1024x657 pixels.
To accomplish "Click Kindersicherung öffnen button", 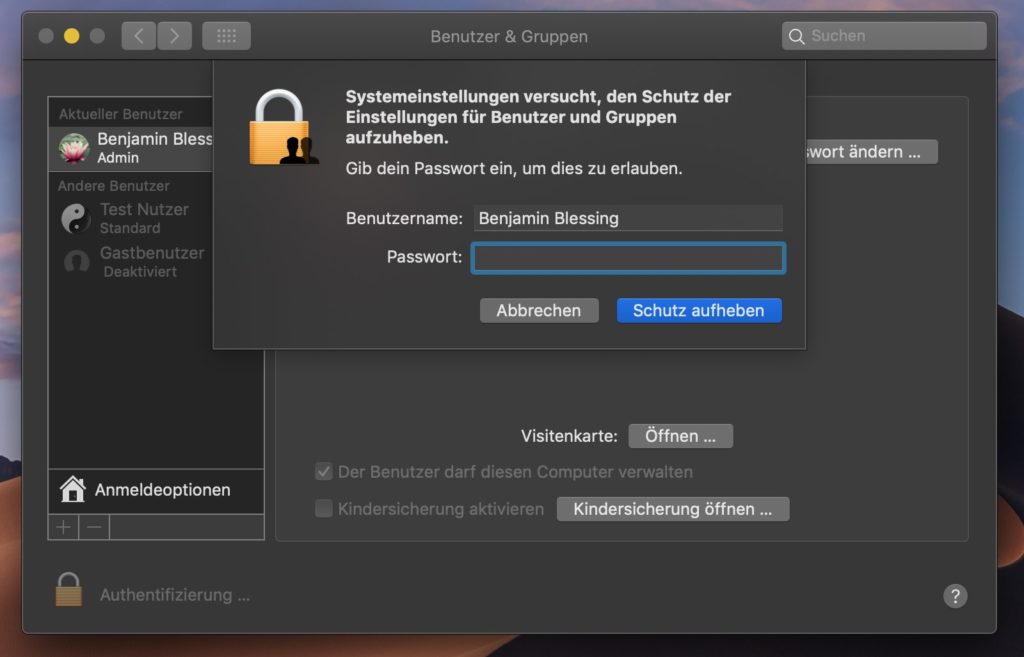I will coord(673,509).
